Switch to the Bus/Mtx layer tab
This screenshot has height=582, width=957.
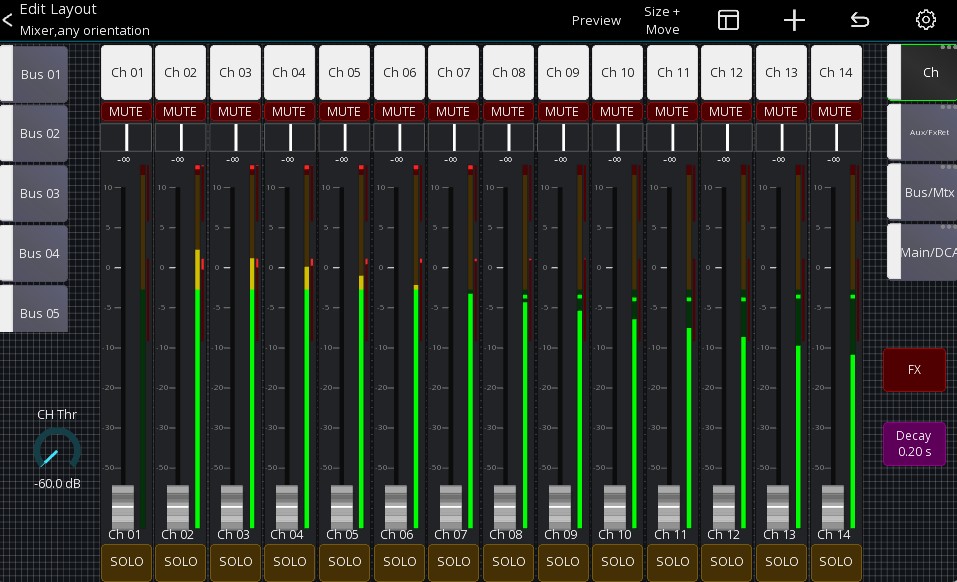point(922,192)
